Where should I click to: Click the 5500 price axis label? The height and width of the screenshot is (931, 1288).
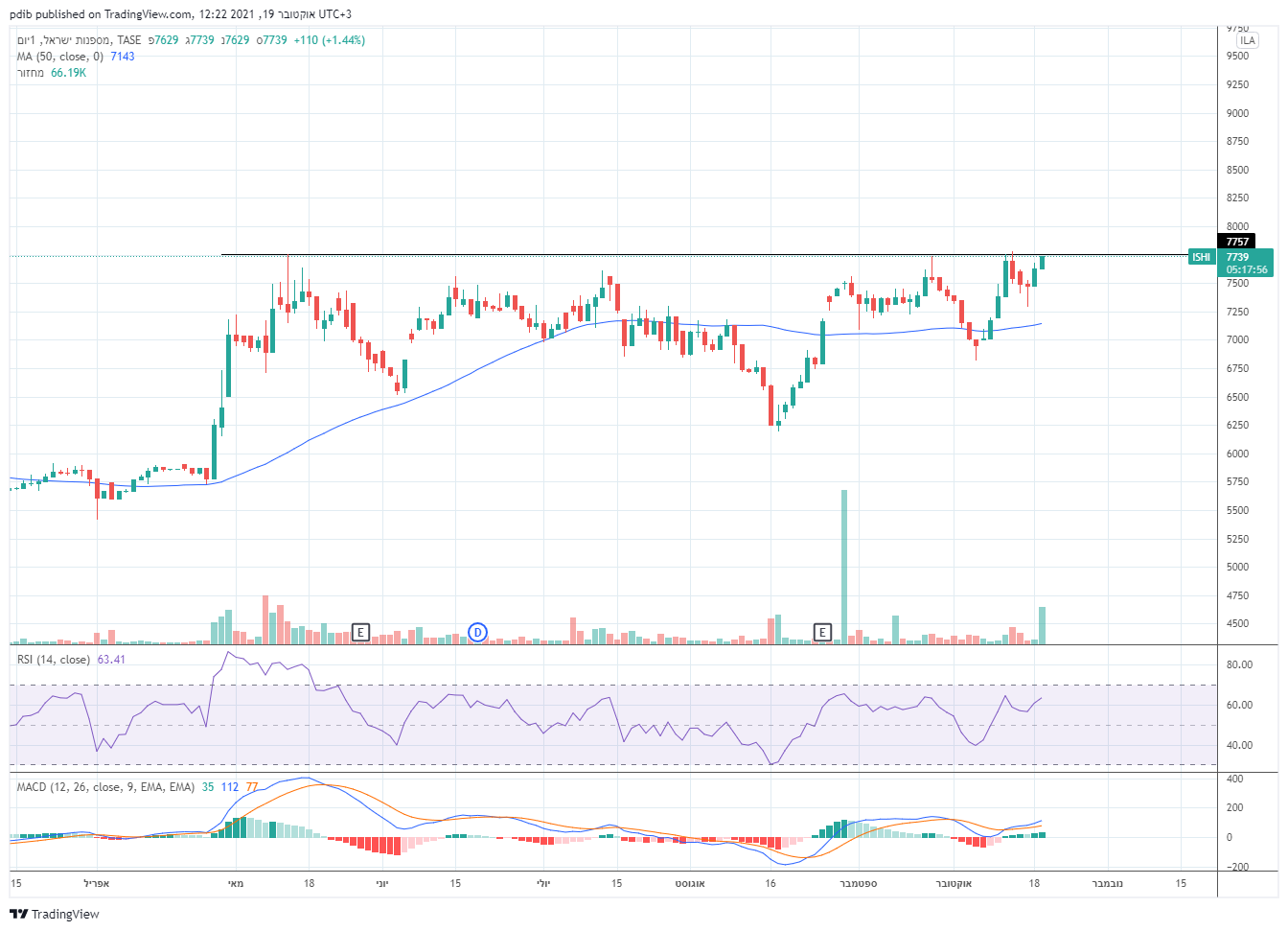(x=1237, y=510)
